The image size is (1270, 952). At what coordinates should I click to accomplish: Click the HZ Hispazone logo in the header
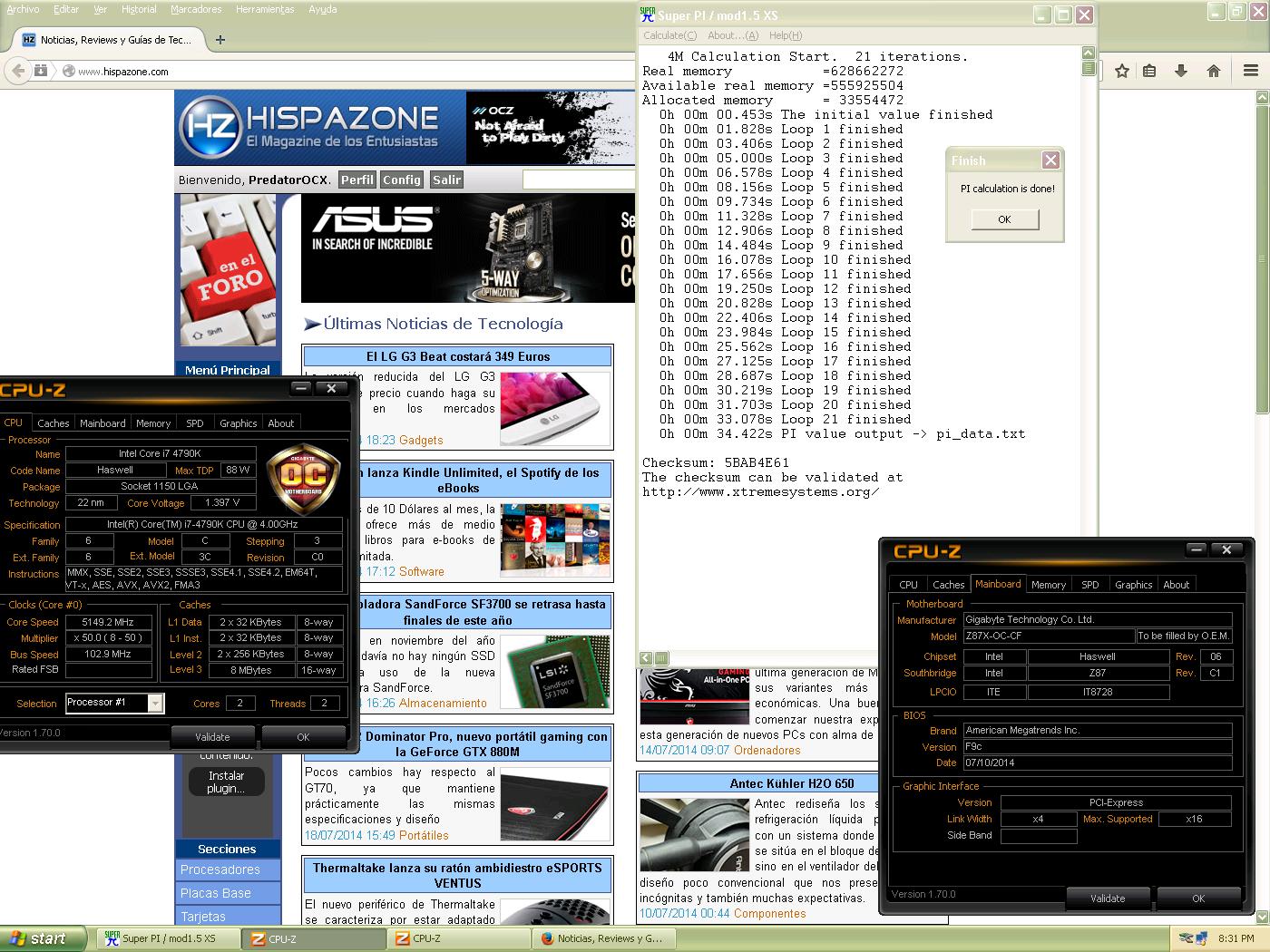pos(210,126)
